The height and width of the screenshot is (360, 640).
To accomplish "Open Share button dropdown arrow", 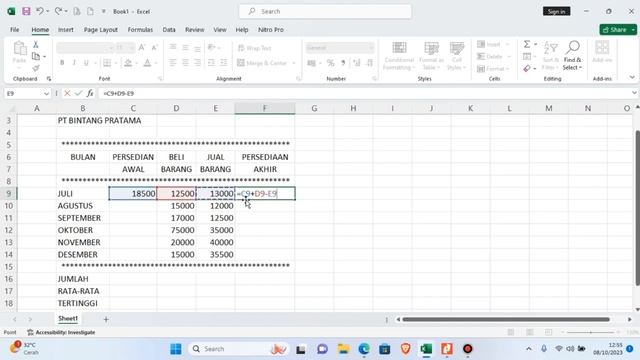I will pos(633,30).
